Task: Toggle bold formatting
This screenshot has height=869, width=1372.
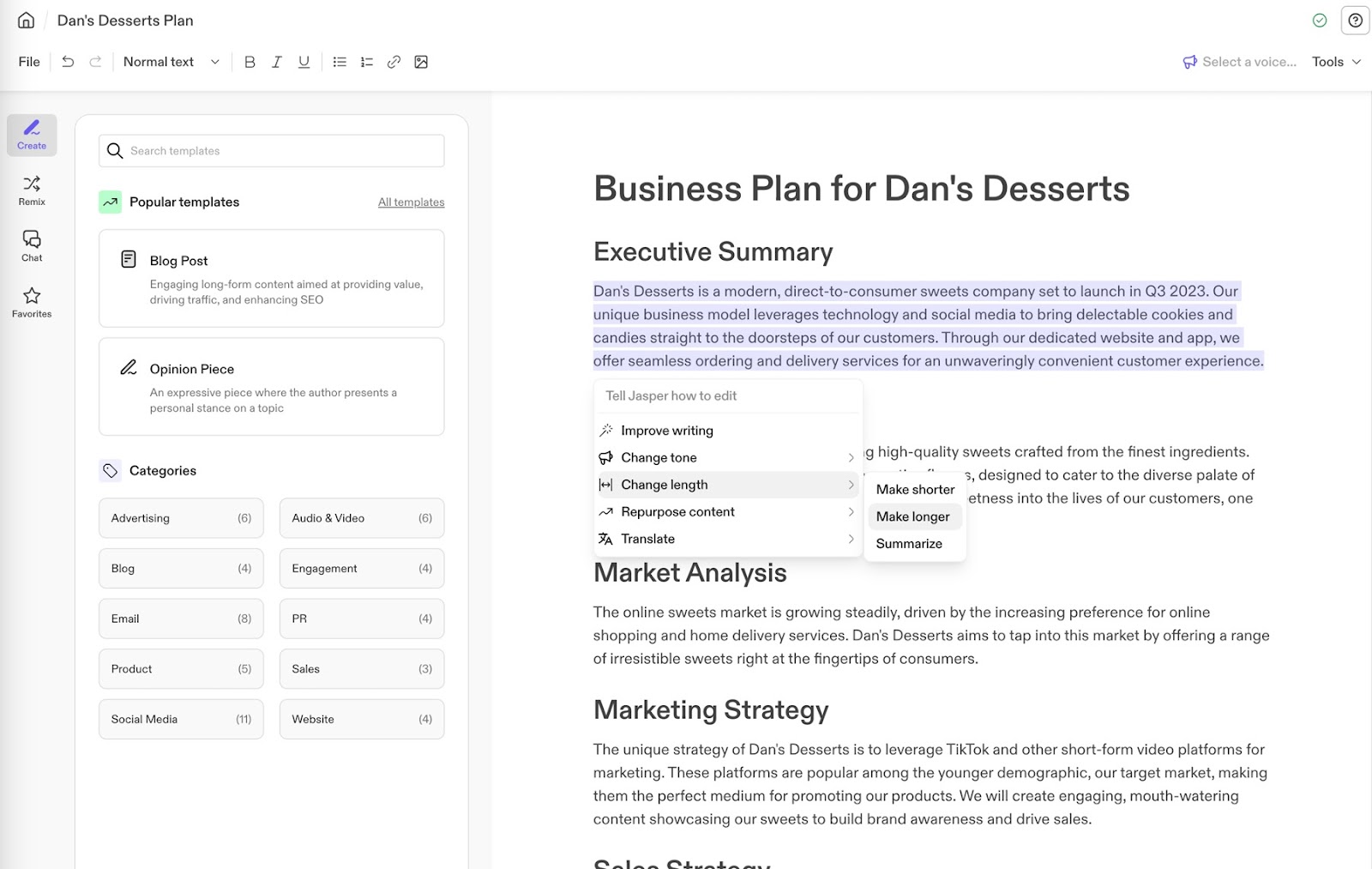Action: 250,62
